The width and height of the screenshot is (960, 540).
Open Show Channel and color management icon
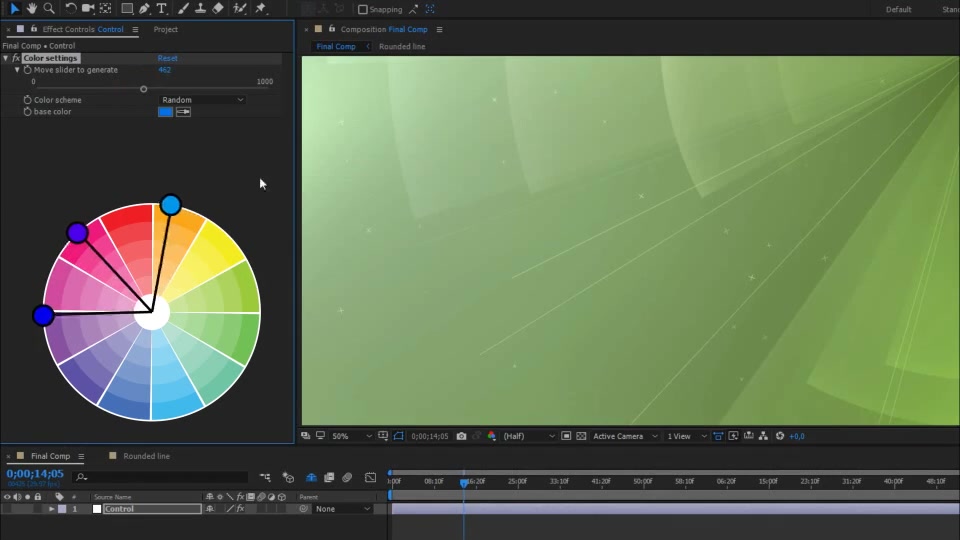(x=492, y=436)
